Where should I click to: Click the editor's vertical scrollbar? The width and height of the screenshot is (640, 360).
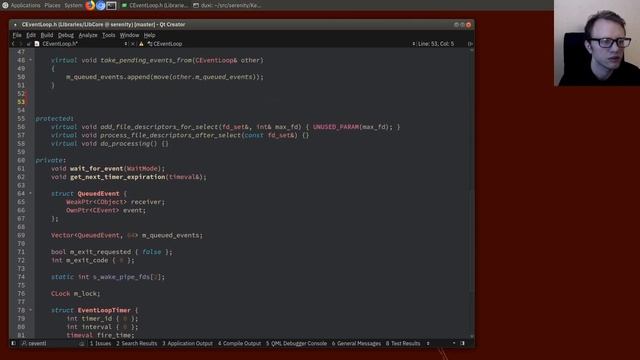pyautogui.click(x=471, y=192)
